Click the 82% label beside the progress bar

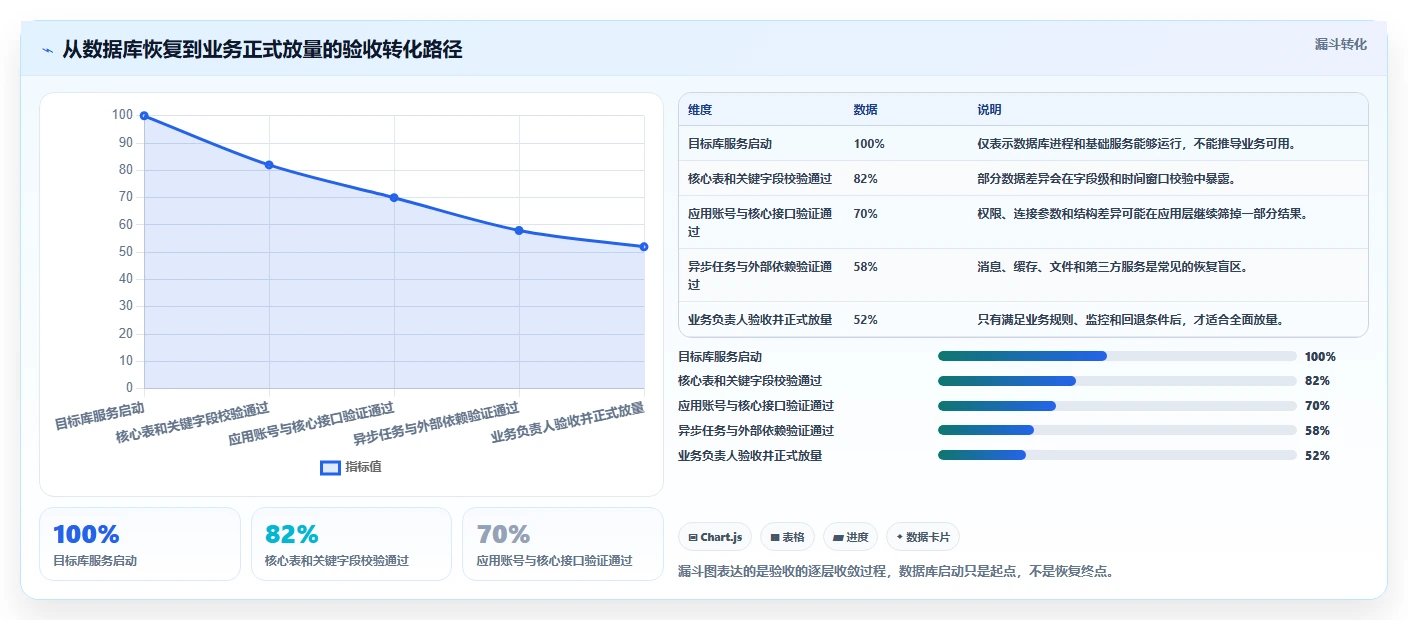pyautogui.click(x=1317, y=381)
